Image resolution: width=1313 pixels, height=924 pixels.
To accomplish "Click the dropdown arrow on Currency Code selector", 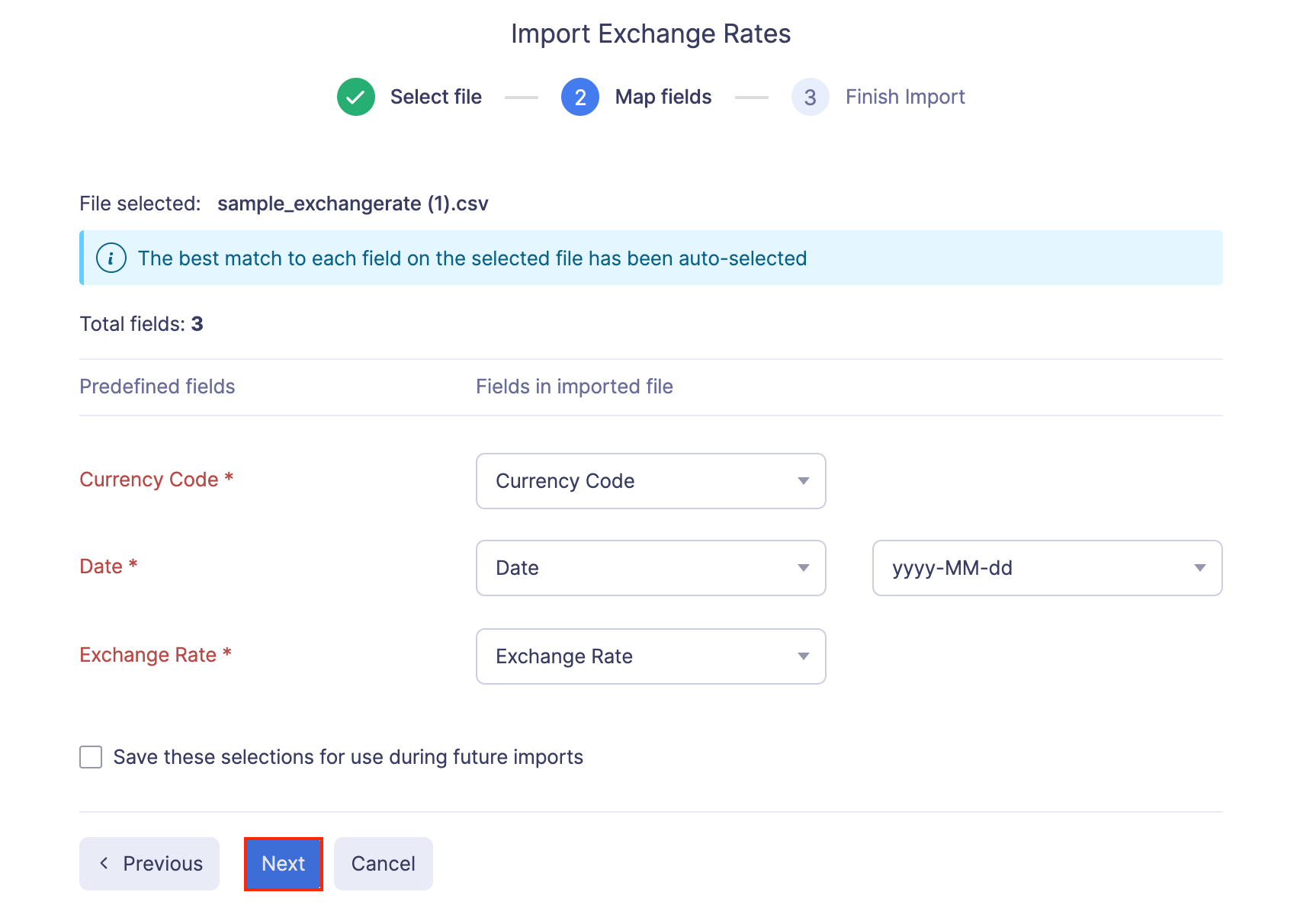I will [x=803, y=481].
